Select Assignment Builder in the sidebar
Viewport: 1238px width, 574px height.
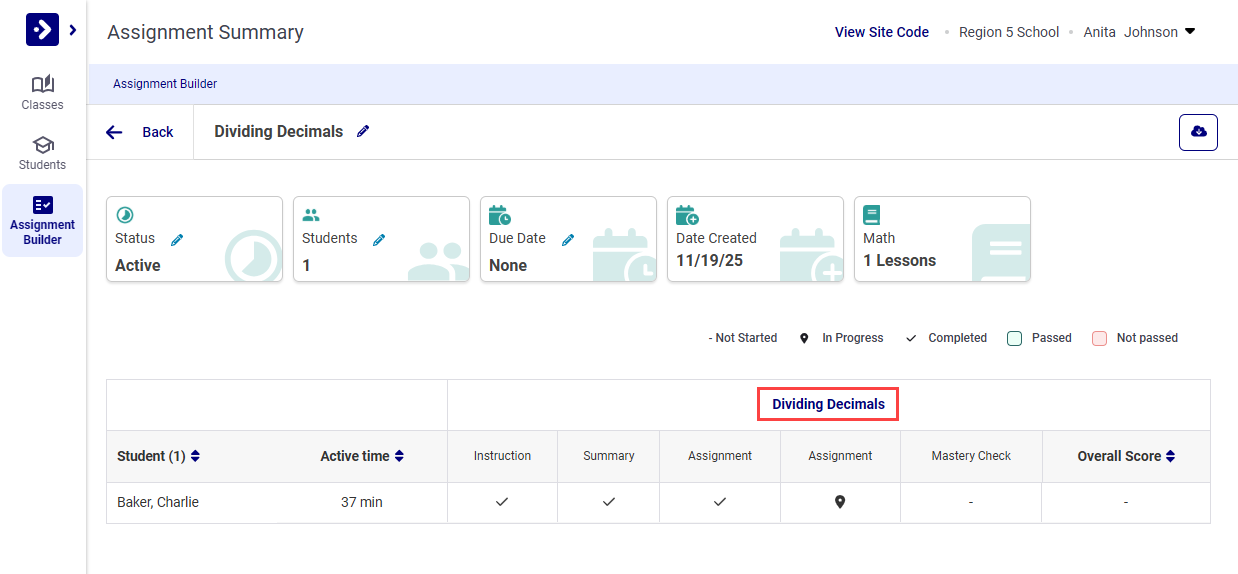coord(42,220)
